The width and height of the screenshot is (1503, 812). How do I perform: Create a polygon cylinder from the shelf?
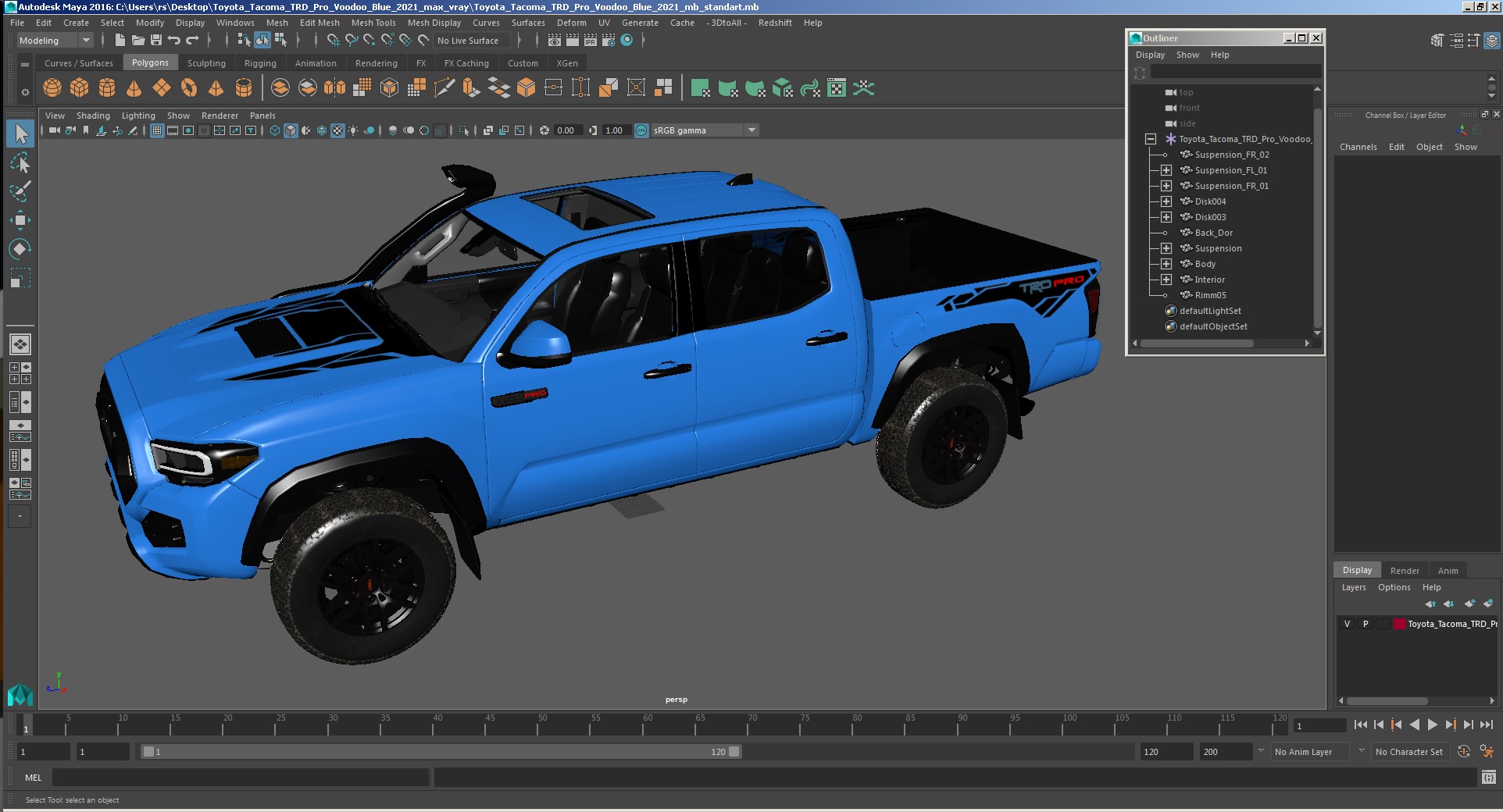(x=107, y=88)
